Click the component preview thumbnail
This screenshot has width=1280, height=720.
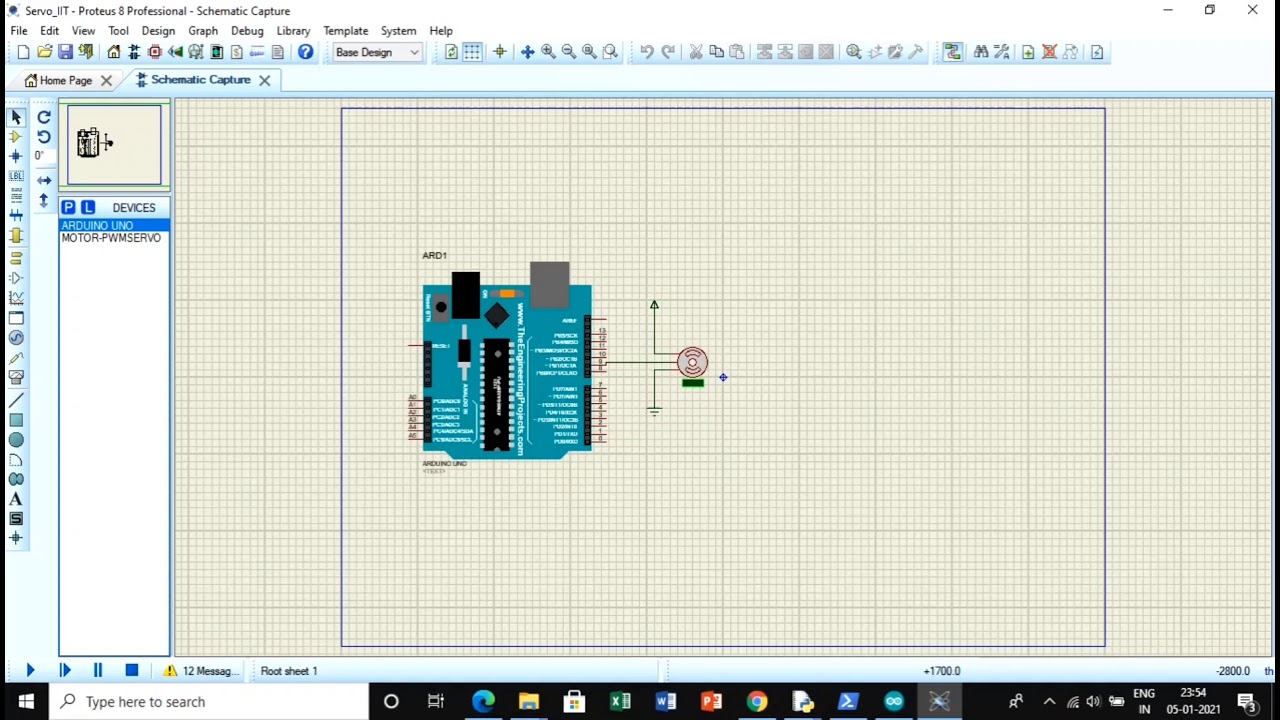114,145
